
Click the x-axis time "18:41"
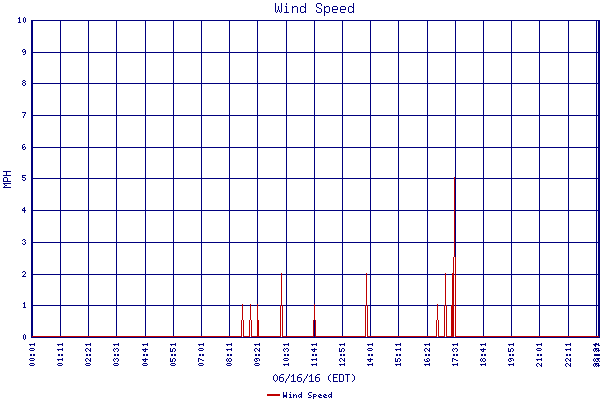click(x=483, y=354)
